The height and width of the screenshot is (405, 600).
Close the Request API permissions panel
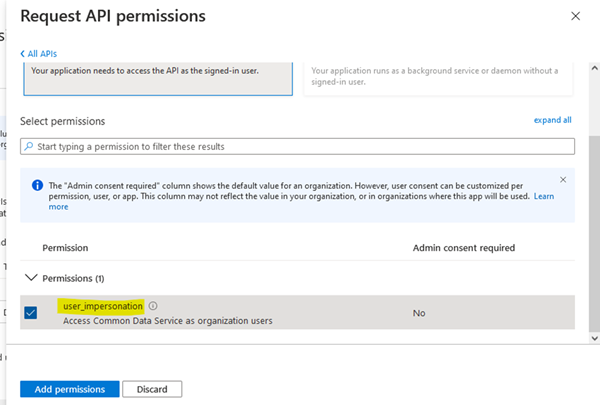(x=575, y=17)
